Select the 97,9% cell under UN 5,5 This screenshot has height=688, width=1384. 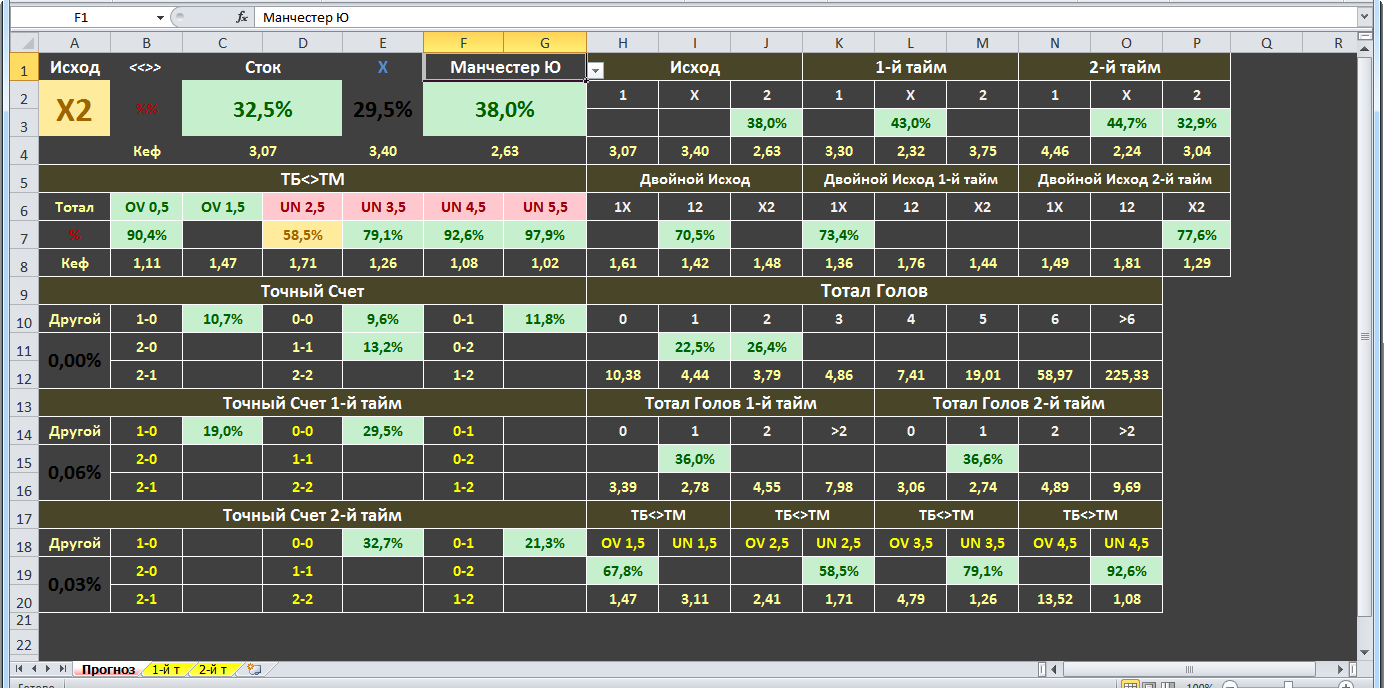tap(545, 235)
